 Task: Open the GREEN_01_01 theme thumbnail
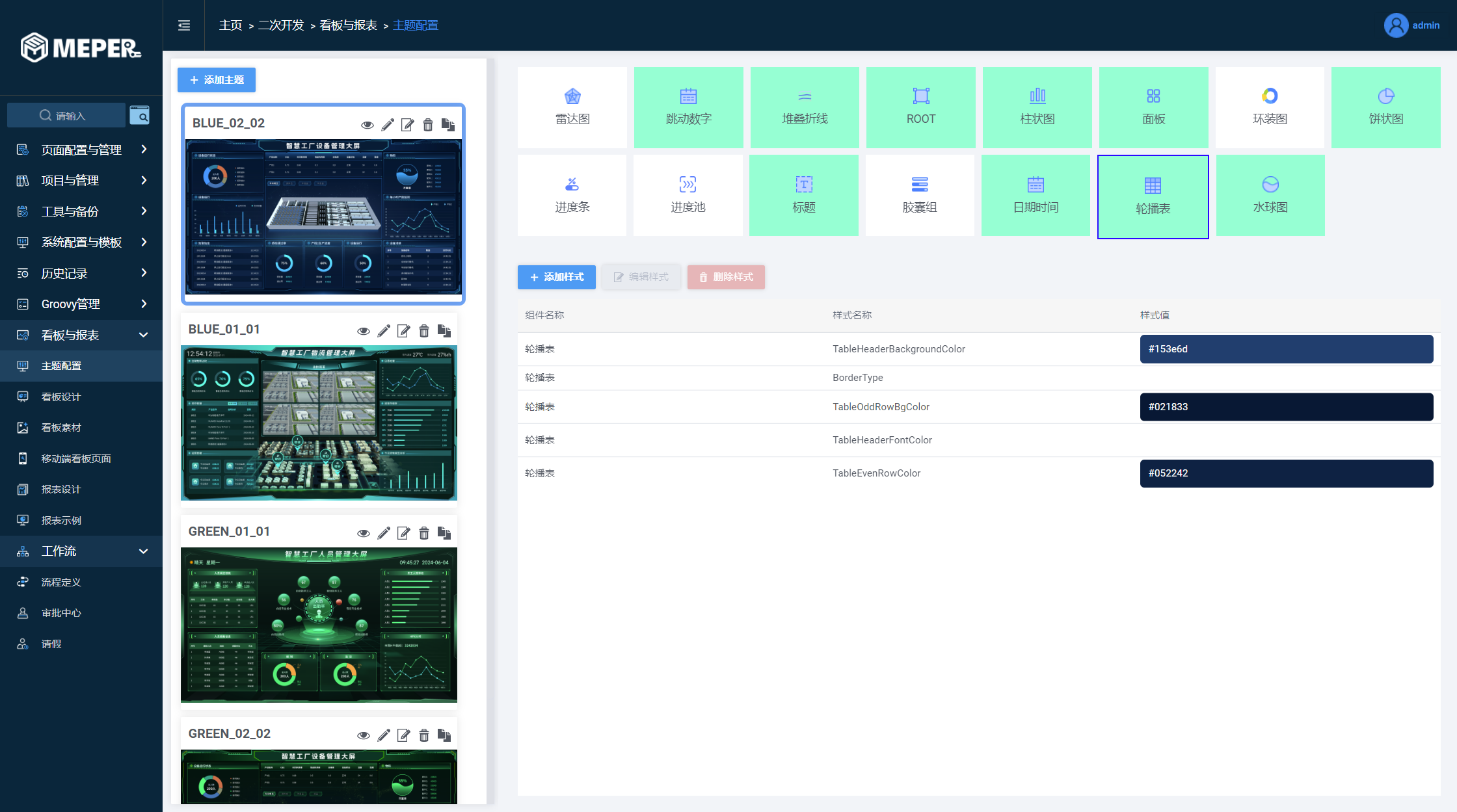click(x=319, y=625)
